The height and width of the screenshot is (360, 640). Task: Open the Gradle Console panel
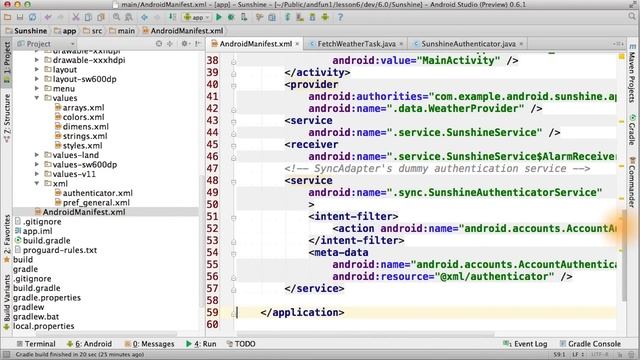click(x=590, y=344)
